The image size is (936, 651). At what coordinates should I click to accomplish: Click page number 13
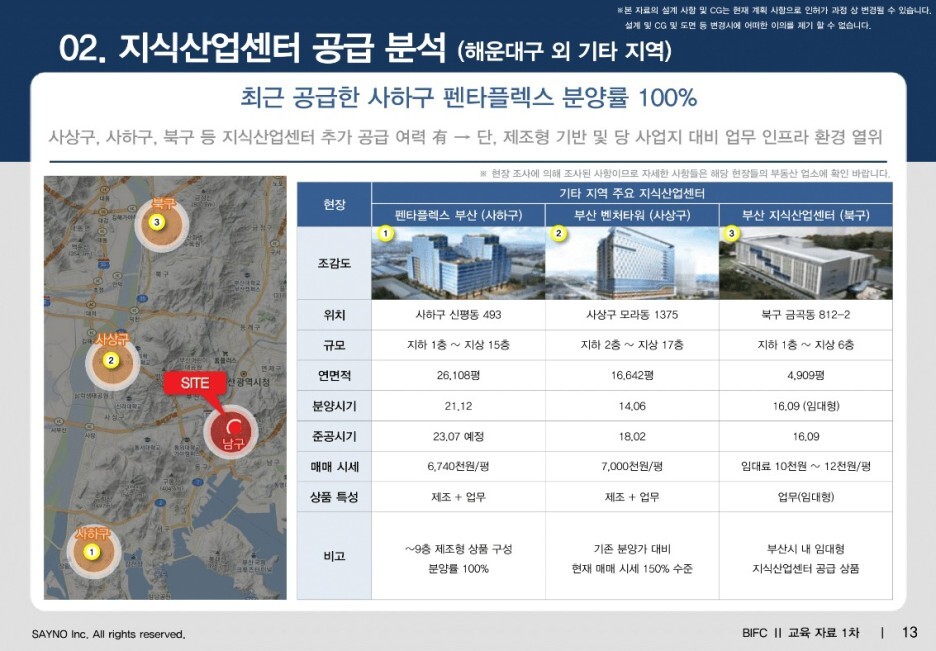click(x=909, y=633)
